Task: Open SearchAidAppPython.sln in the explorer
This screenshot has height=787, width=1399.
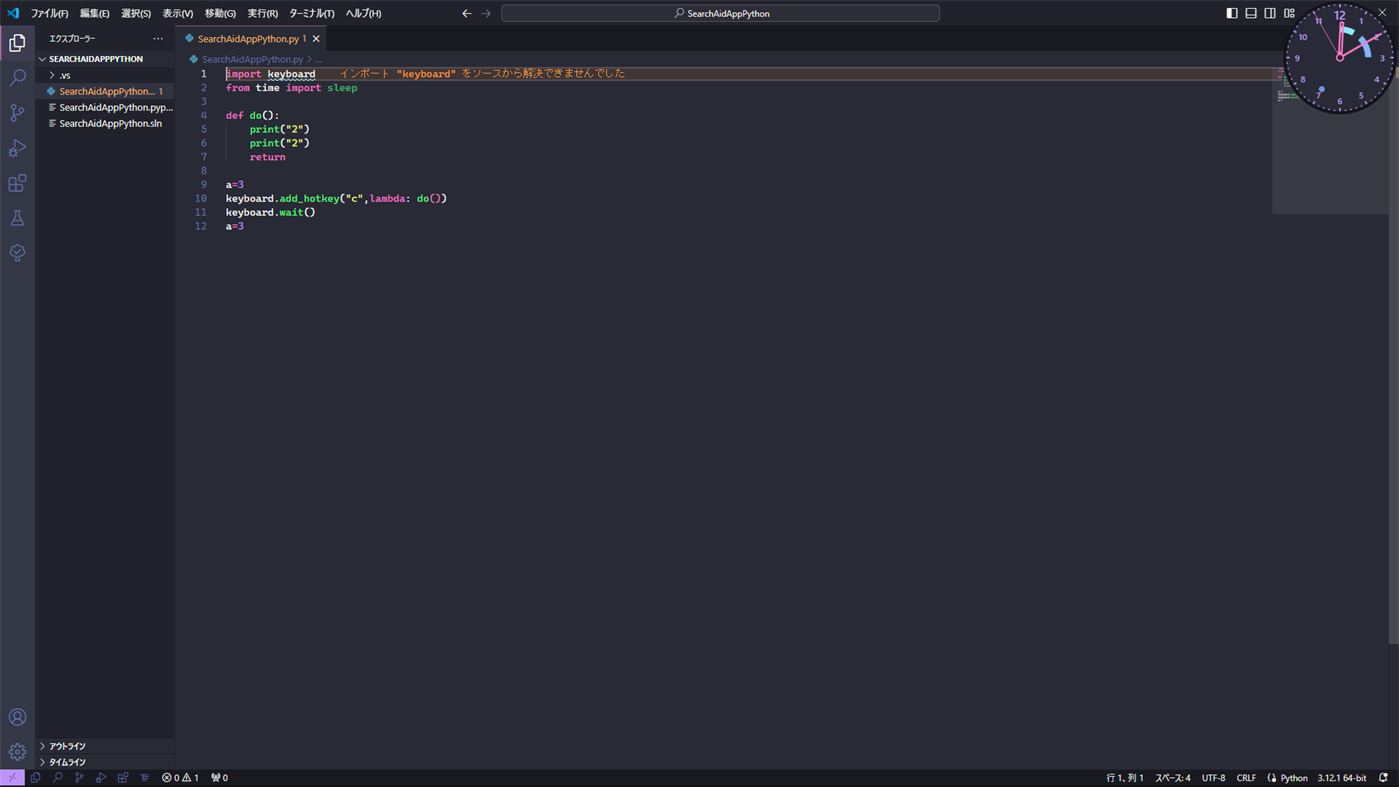Action: pos(105,123)
